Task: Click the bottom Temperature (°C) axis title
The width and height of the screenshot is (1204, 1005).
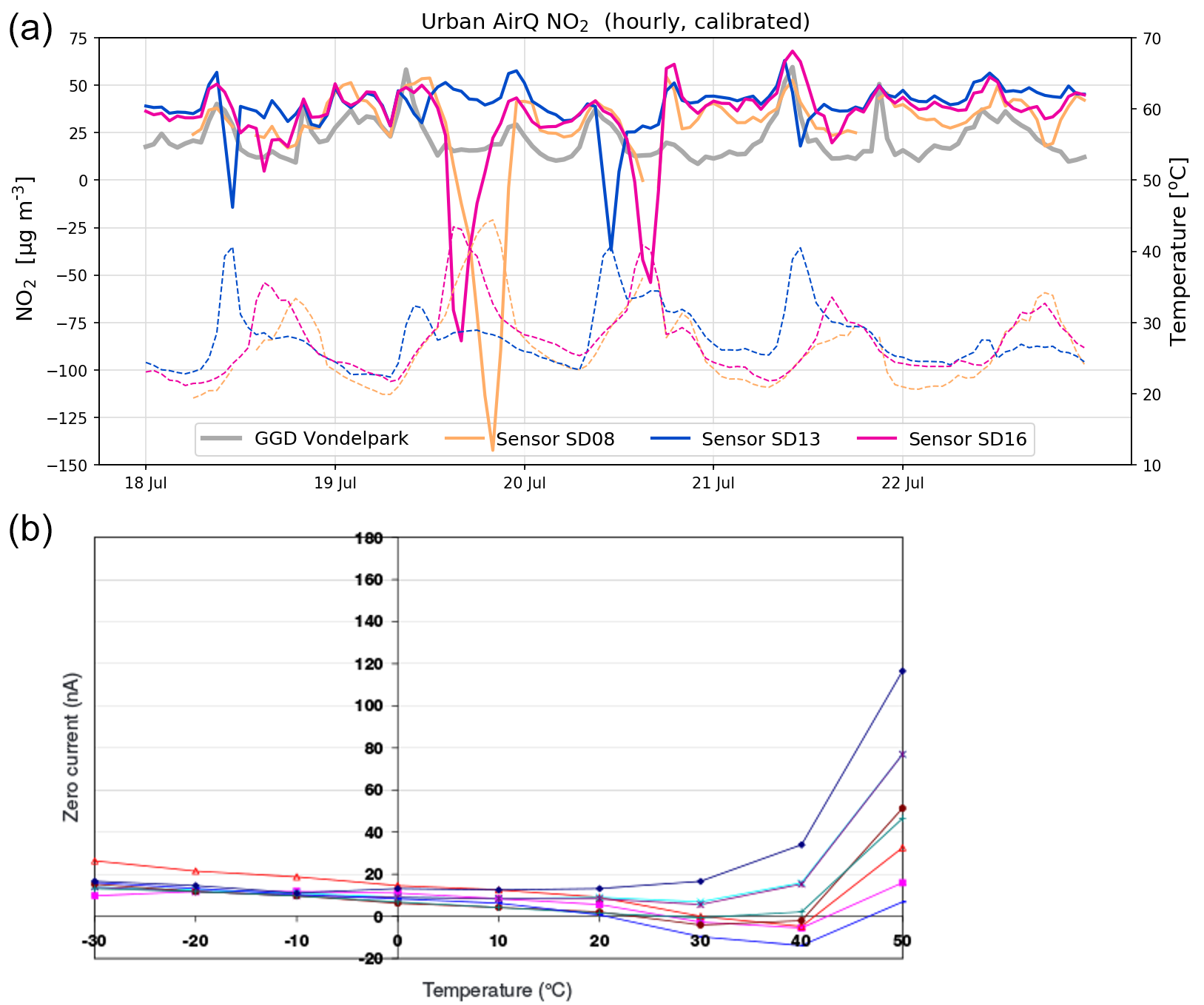Action: click(x=497, y=990)
